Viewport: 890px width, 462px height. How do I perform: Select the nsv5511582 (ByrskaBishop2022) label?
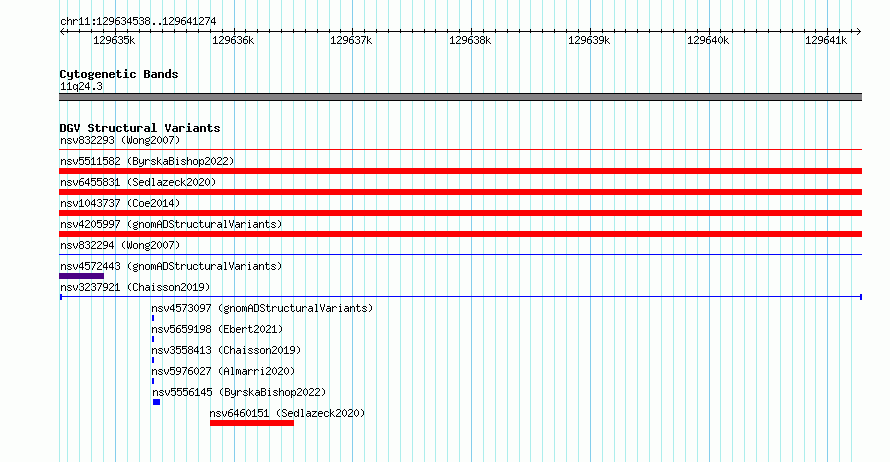click(x=147, y=161)
